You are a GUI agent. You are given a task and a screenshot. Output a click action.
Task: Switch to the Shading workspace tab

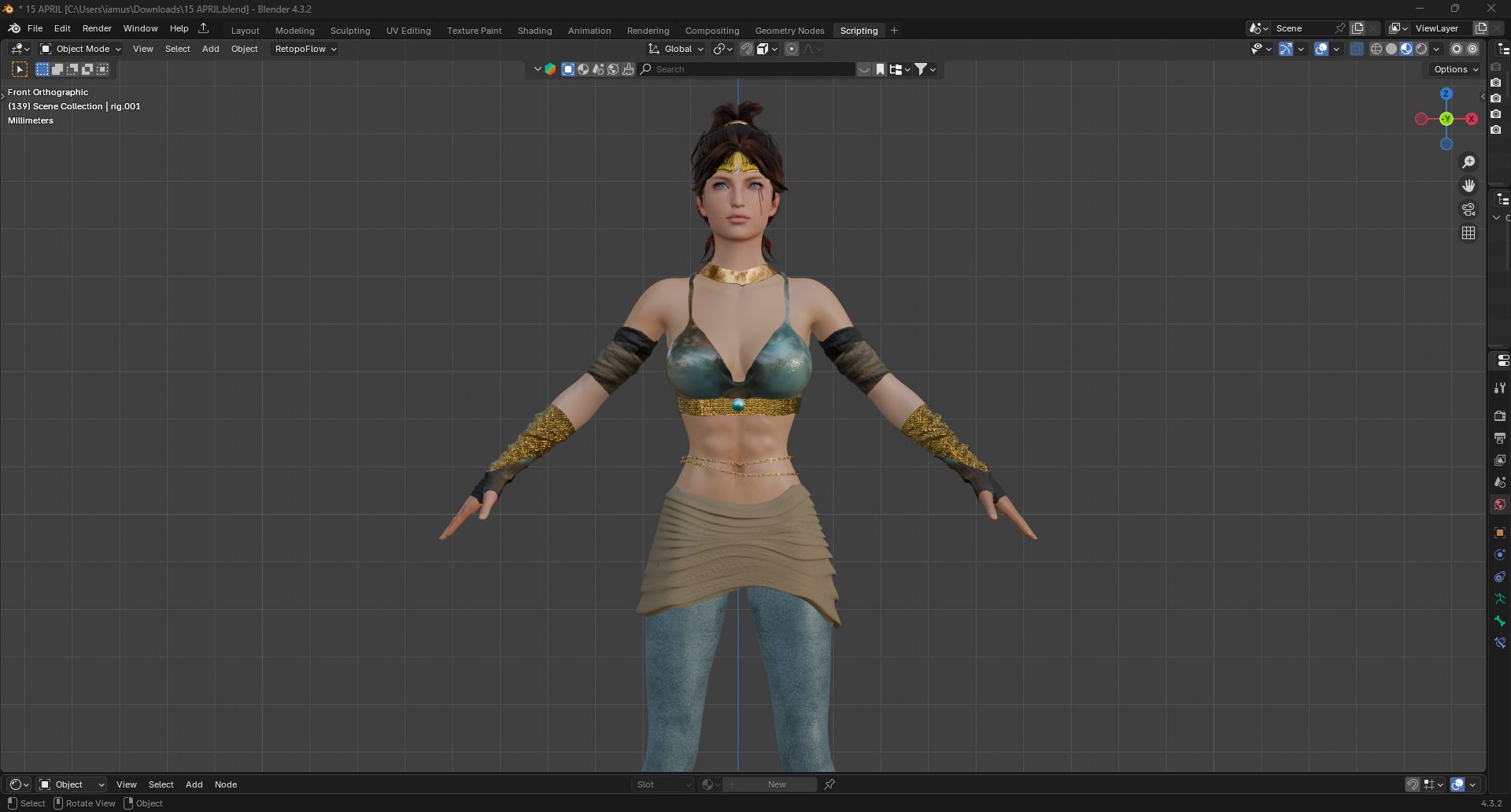(534, 31)
